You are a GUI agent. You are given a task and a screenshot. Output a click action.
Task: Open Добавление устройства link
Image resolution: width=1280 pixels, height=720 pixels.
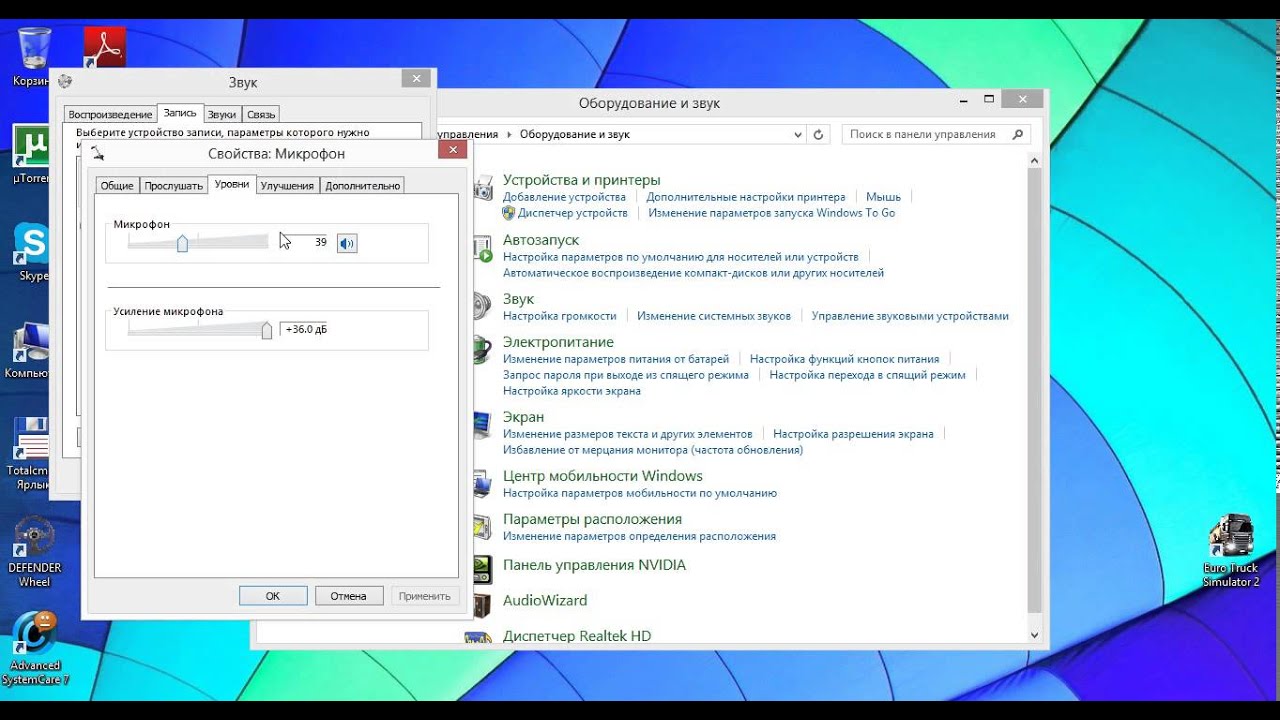click(564, 197)
